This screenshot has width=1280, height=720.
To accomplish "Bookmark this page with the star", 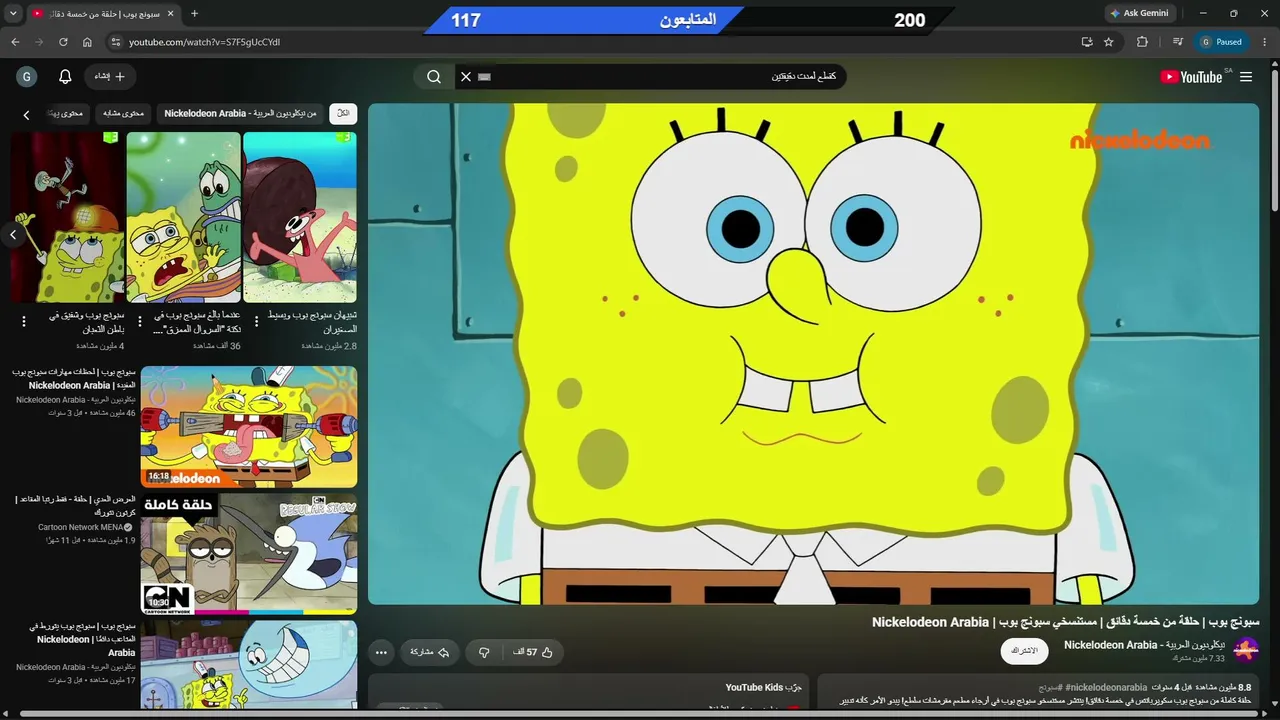I will coord(1109,42).
